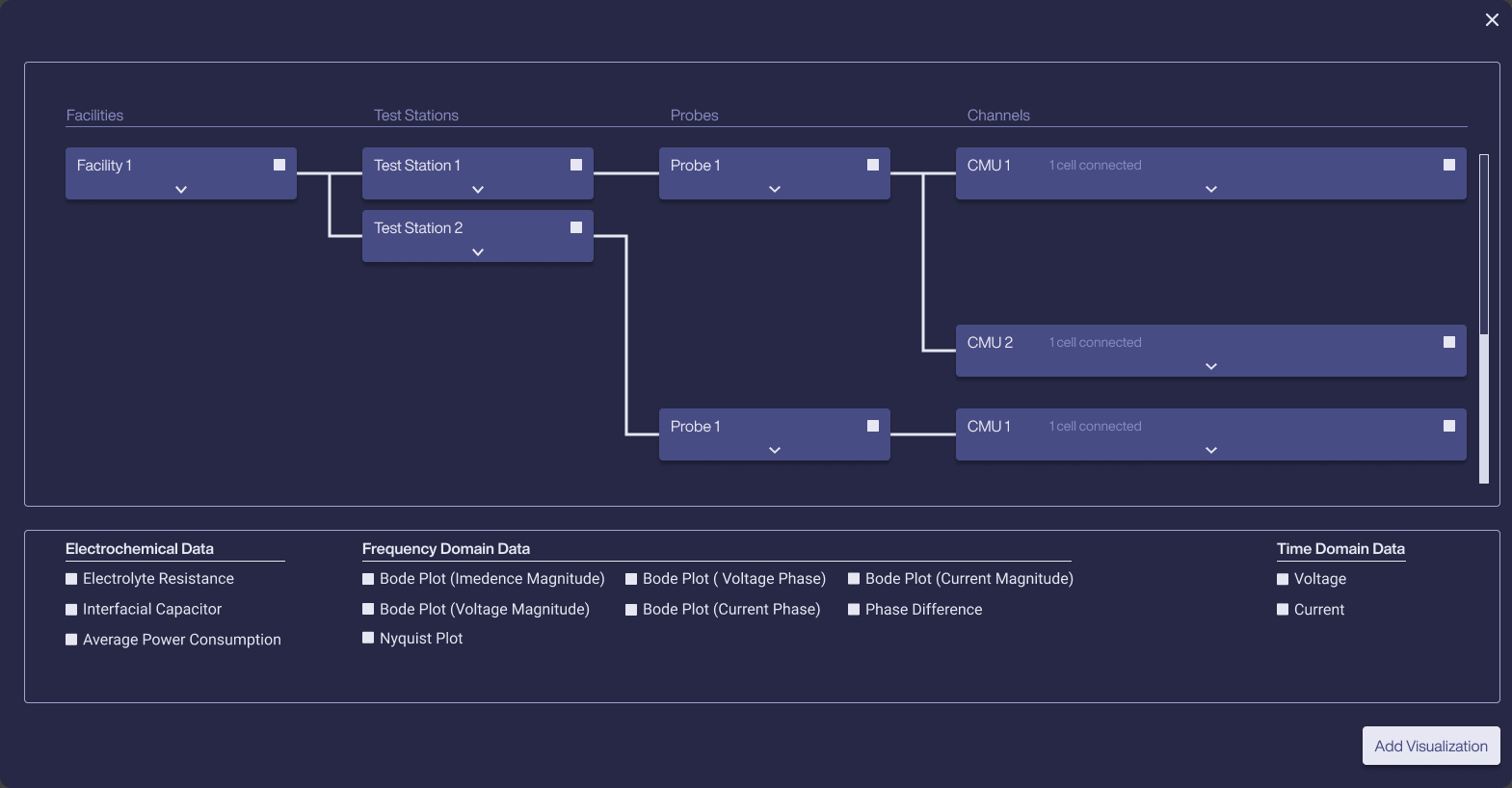Enable Bode Plot (Imedence Magnitude)

368,579
